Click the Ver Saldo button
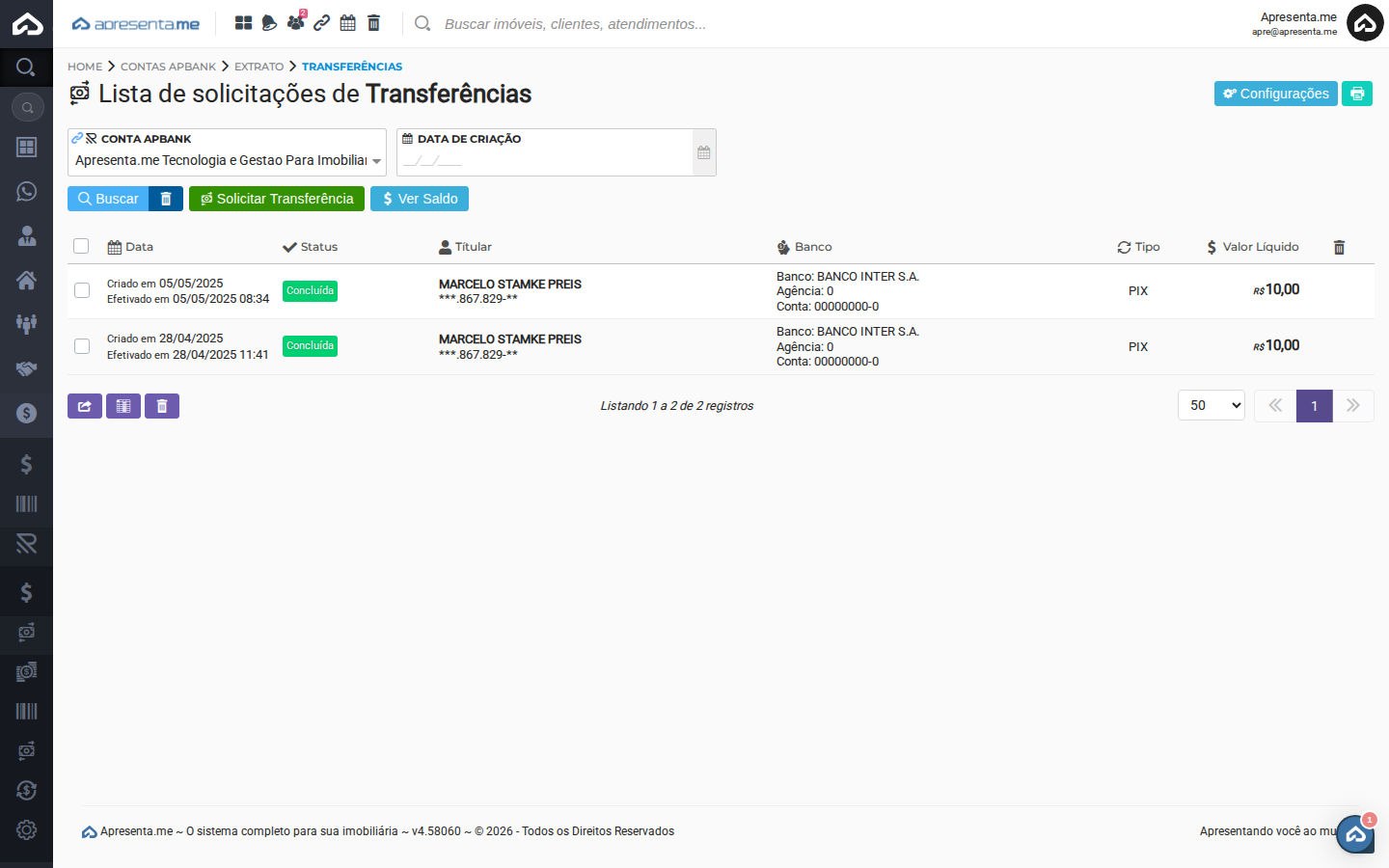 [x=420, y=199]
